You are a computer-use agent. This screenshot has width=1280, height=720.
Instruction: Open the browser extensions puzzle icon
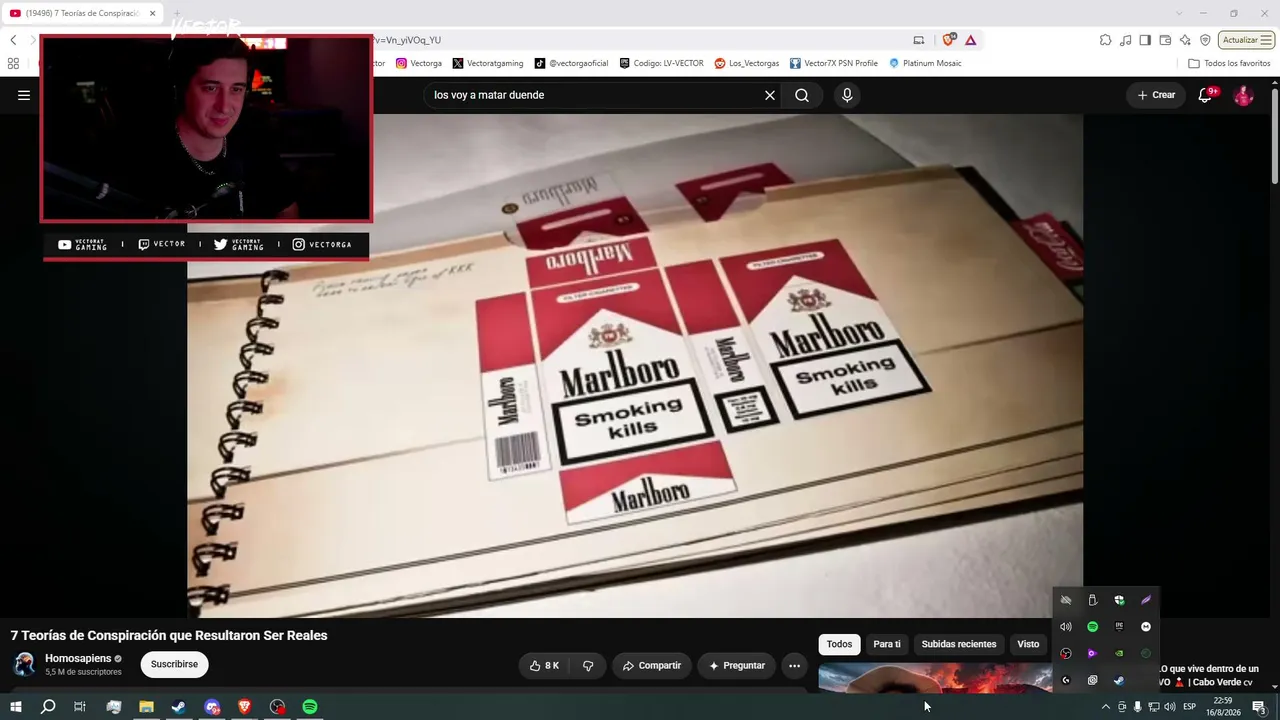click(x=1105, y=40)
